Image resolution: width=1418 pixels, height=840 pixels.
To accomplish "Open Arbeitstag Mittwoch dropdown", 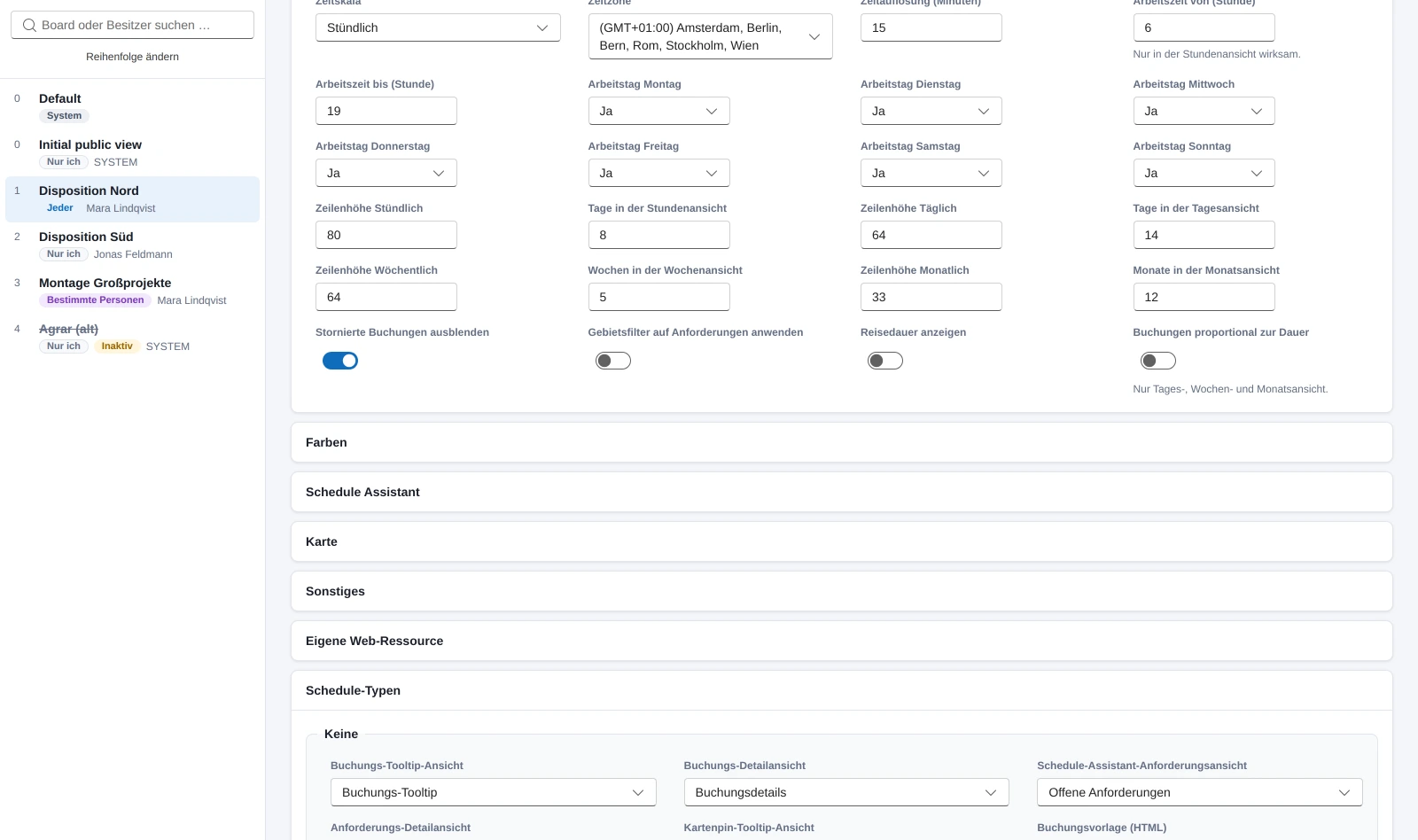I will pyautogui.click(x=1204, y=111).
